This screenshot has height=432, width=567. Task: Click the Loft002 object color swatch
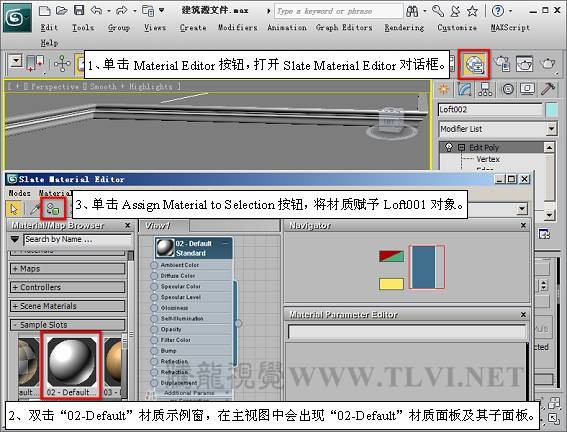pos(551,110)
